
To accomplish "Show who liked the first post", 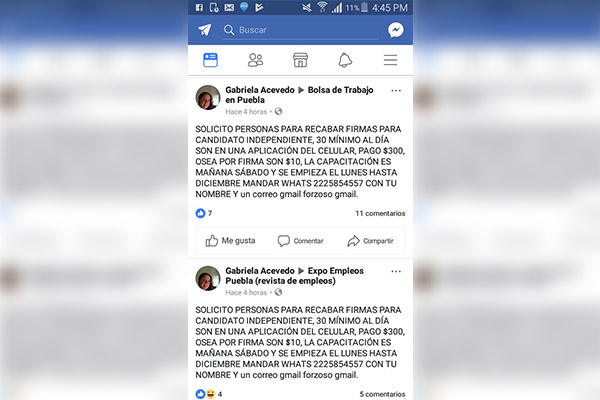I will pos(204,213).
